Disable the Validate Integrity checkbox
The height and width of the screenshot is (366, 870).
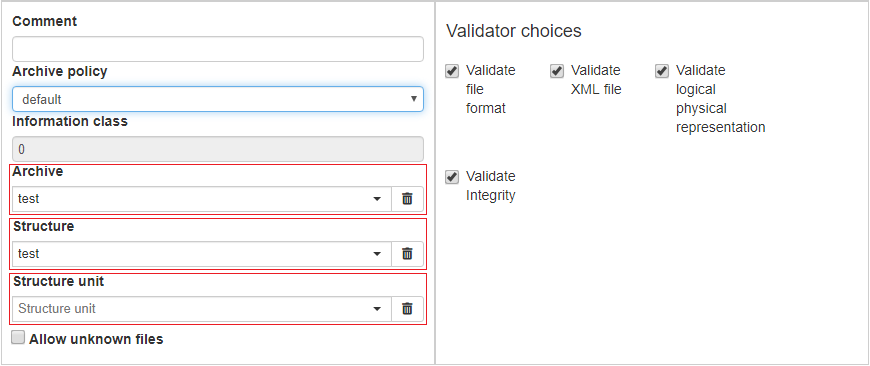click(x=452, y=177)
